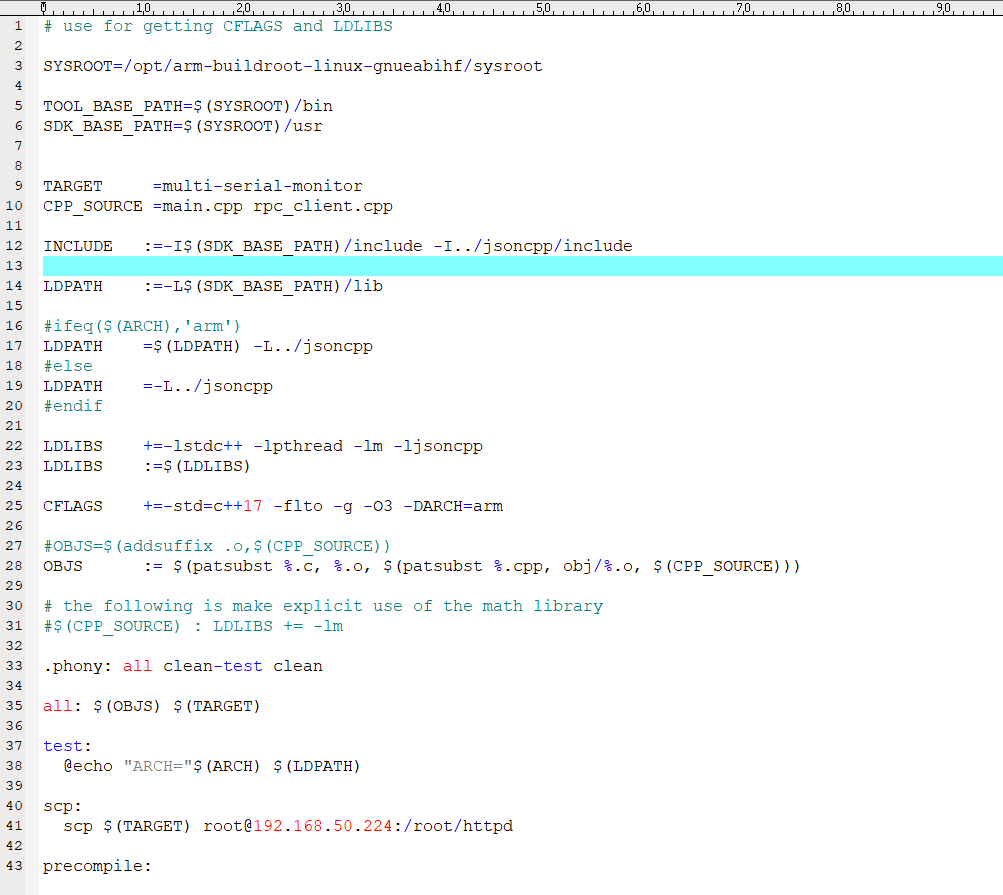Click the tab stop marker at ruler position 0

point(42,8)
